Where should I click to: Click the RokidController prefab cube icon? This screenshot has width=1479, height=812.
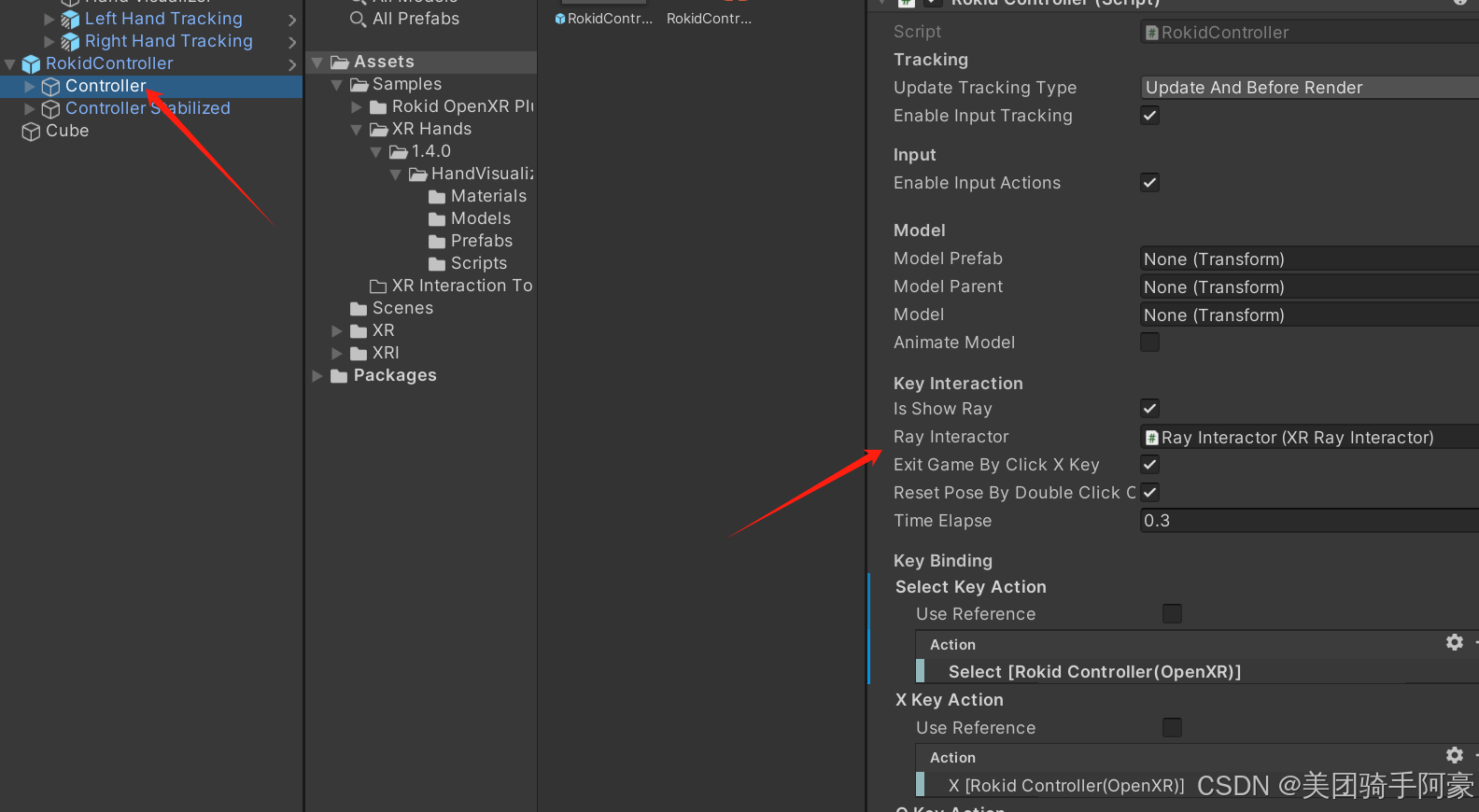31,63
